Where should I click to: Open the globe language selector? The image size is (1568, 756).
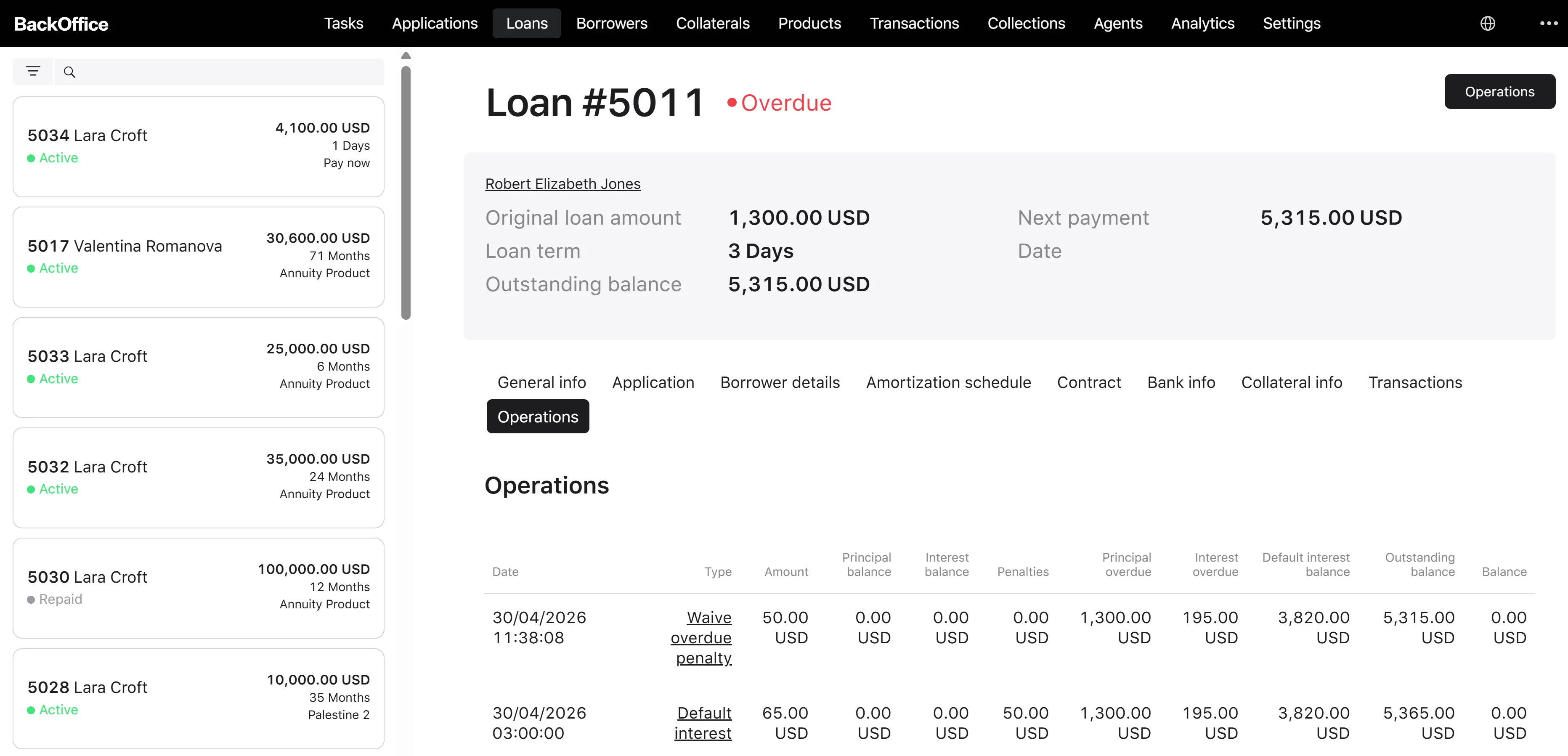(x=1488, y=23)
